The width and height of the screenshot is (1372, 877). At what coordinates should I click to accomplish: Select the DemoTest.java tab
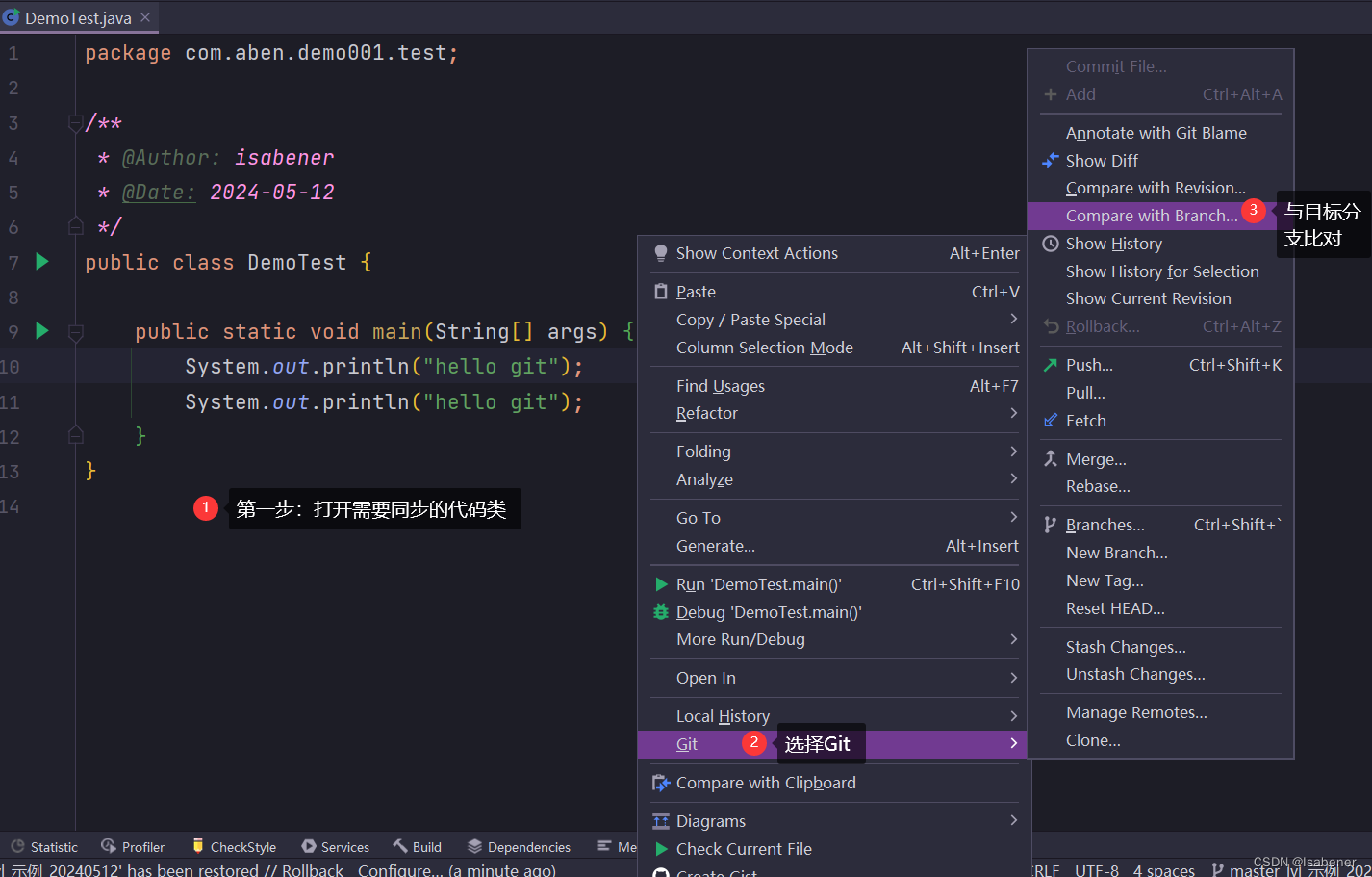(78, 17)
